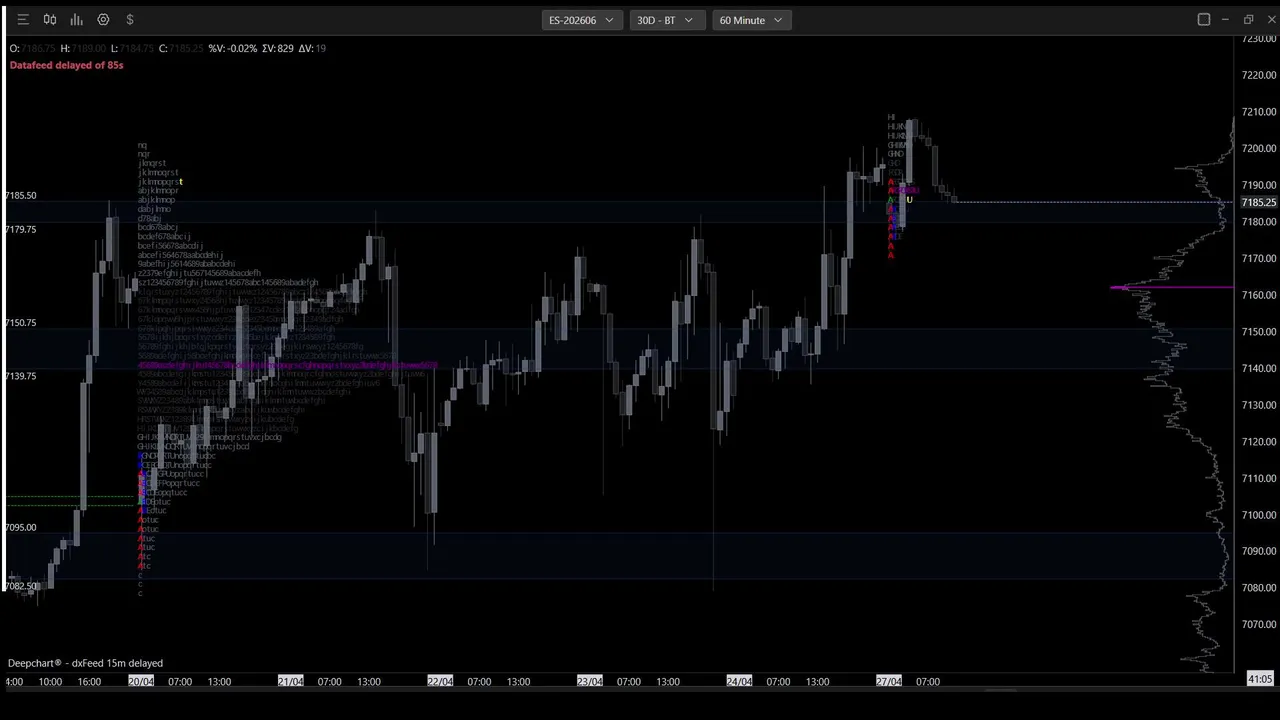The width and height of the screenshot is (1280, 720).
Task: Click the 41:05 countdown timer
Action: coord(1260,680)
